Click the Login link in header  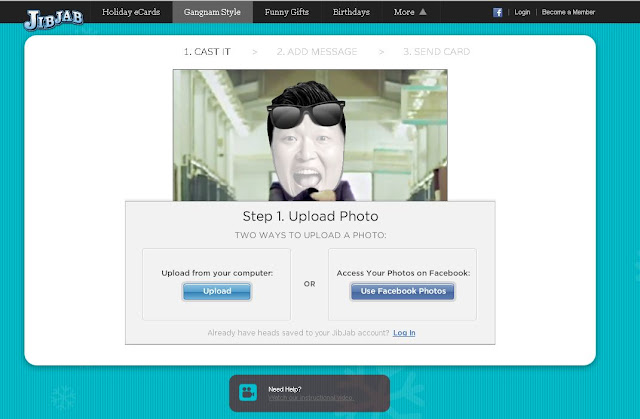coord(522,12)
